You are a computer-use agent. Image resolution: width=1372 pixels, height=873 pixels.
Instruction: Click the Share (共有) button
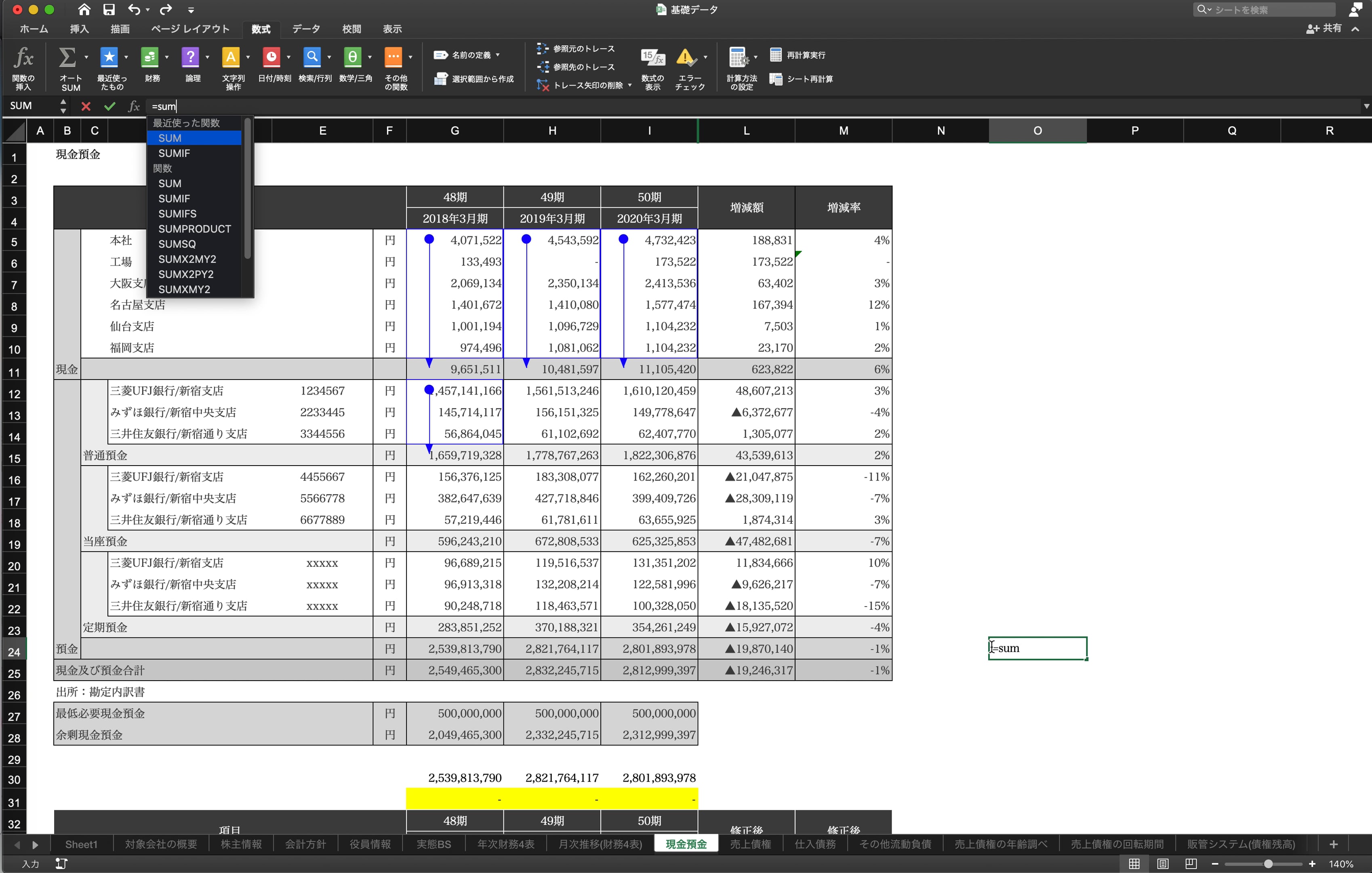point(1324,28)
